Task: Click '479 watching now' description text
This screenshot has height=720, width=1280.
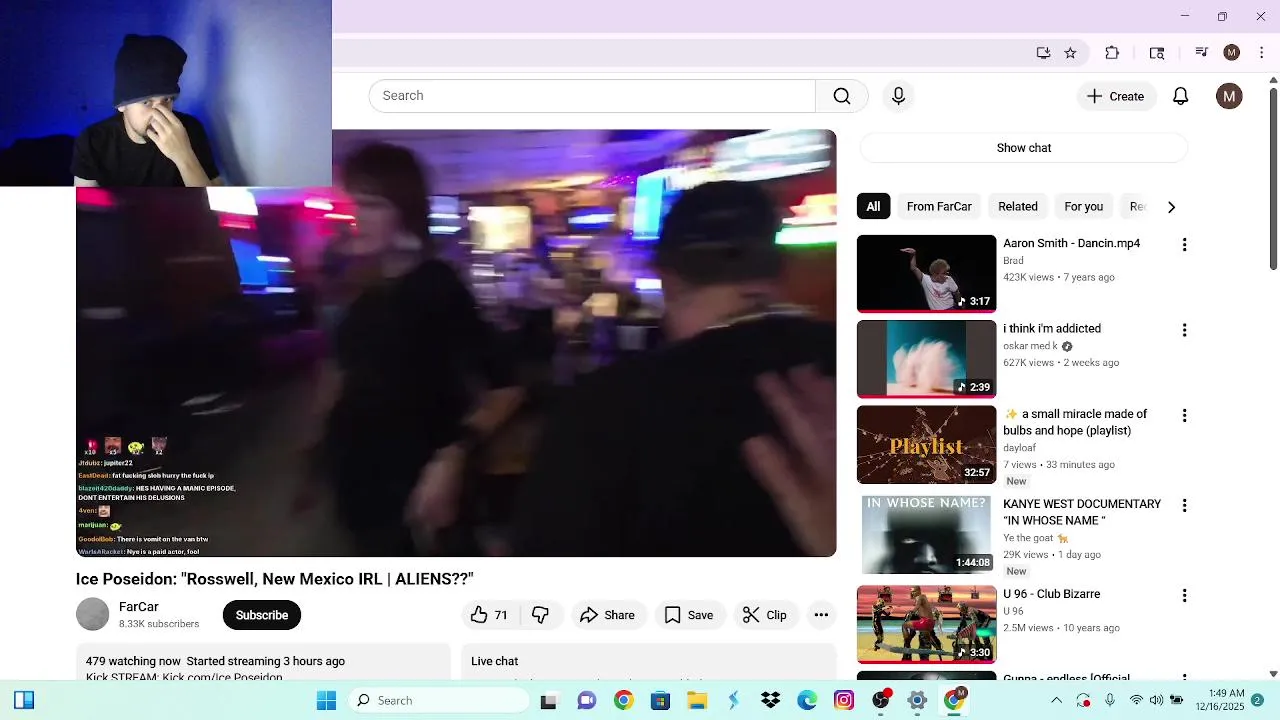Action: tap(133, 661)
